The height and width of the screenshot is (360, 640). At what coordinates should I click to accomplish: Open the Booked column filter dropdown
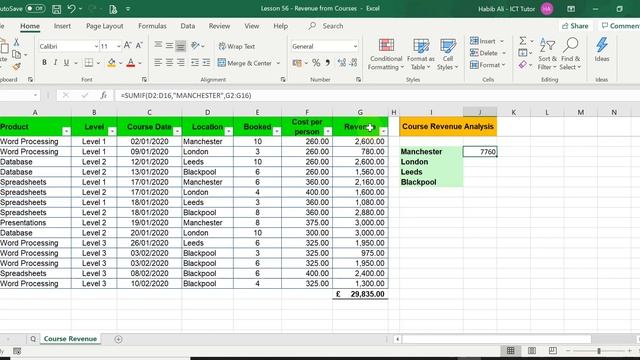click(x=277, y=131)
